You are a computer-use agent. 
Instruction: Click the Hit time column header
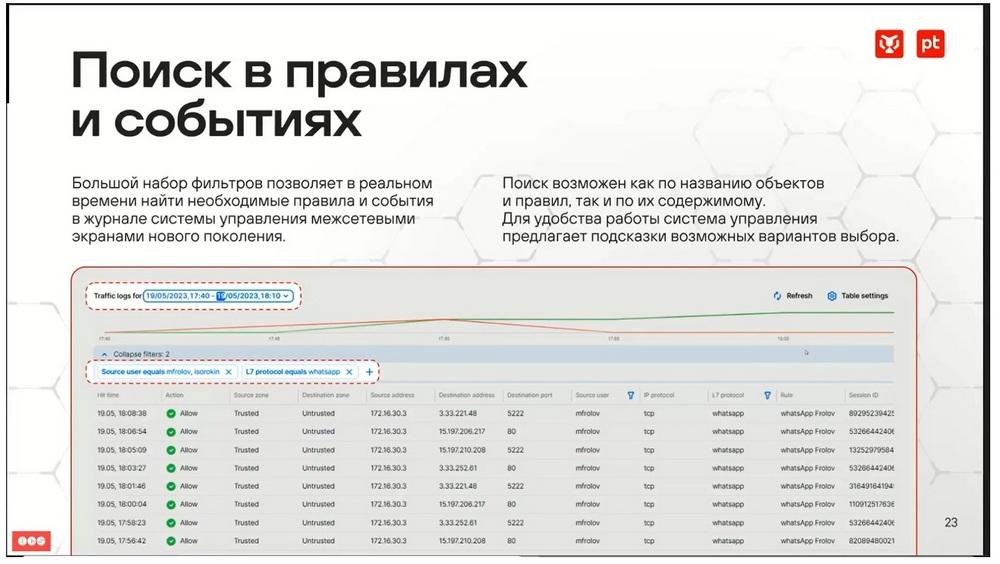pos(108,396)
